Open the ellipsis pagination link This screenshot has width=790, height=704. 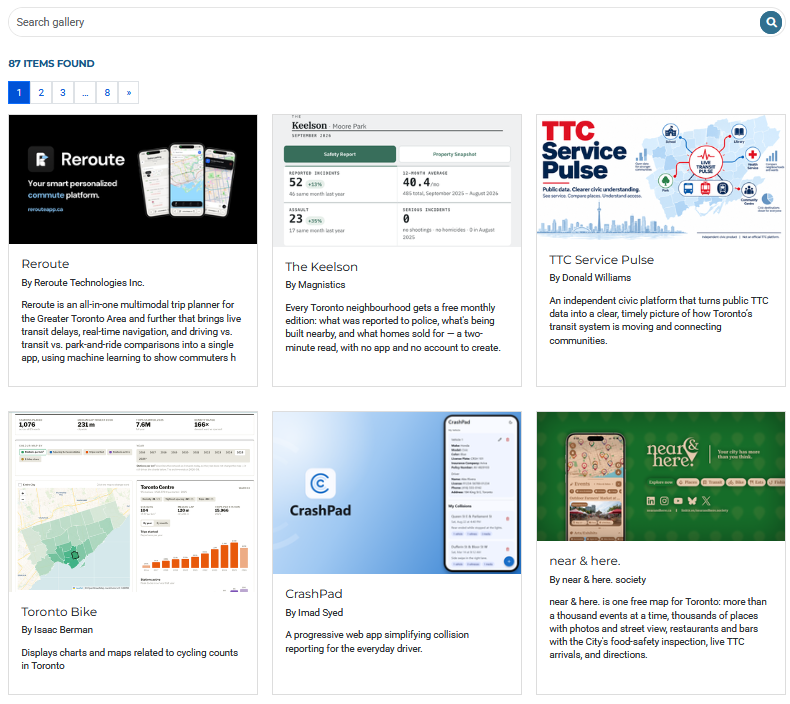[x=85, y=93]
